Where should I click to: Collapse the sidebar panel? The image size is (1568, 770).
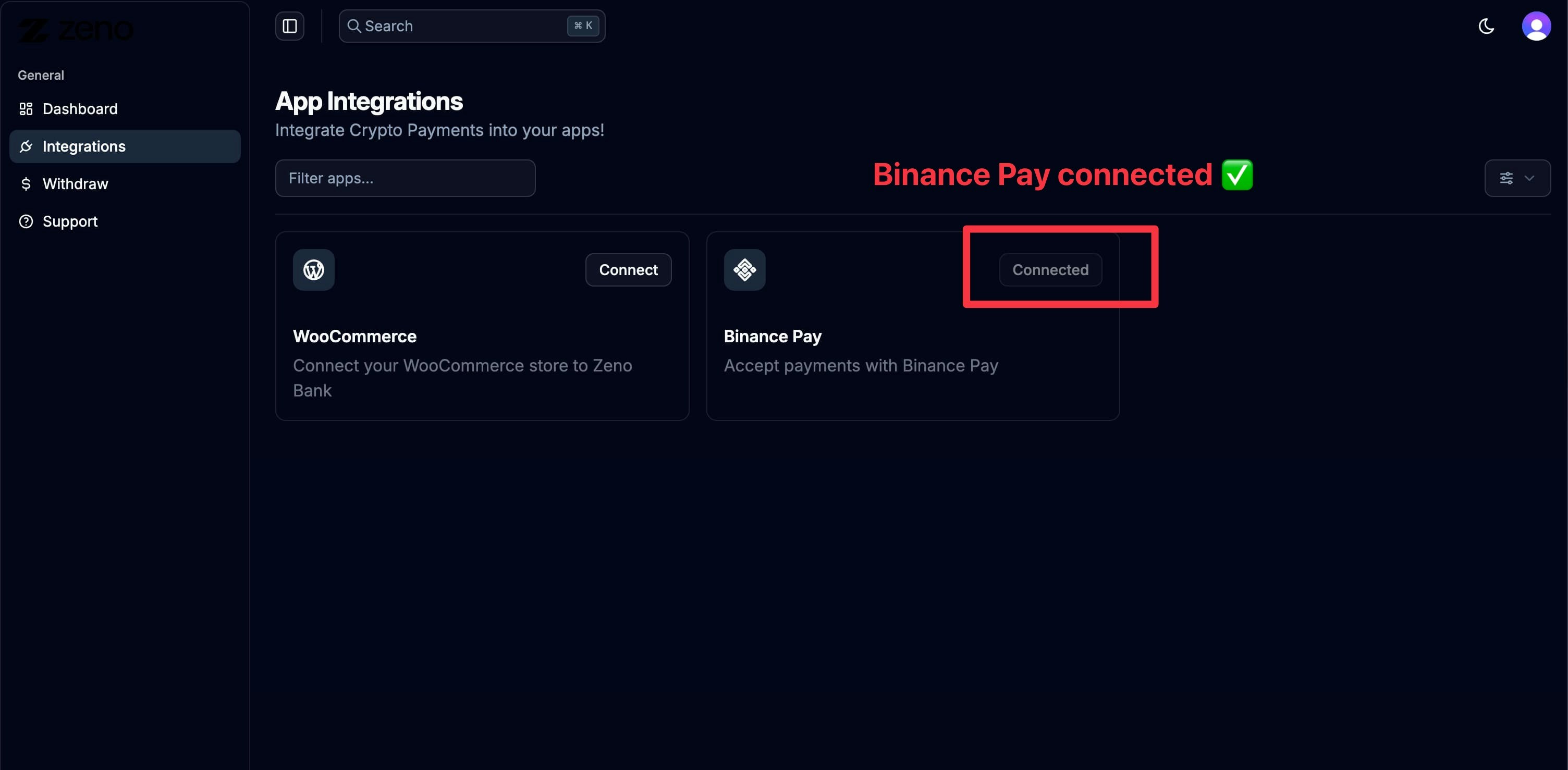289,26
